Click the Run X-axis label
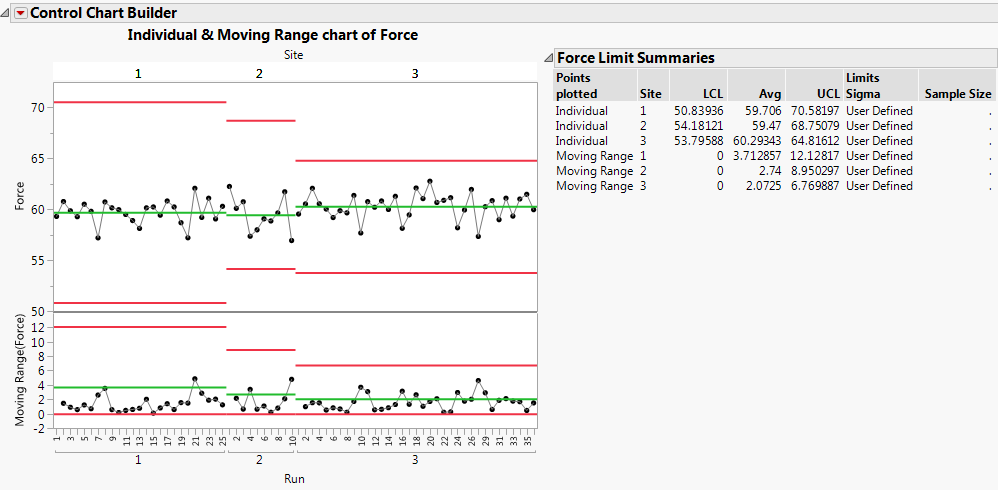The width and height of the screenshot is (998, 490). coord(294,479)
